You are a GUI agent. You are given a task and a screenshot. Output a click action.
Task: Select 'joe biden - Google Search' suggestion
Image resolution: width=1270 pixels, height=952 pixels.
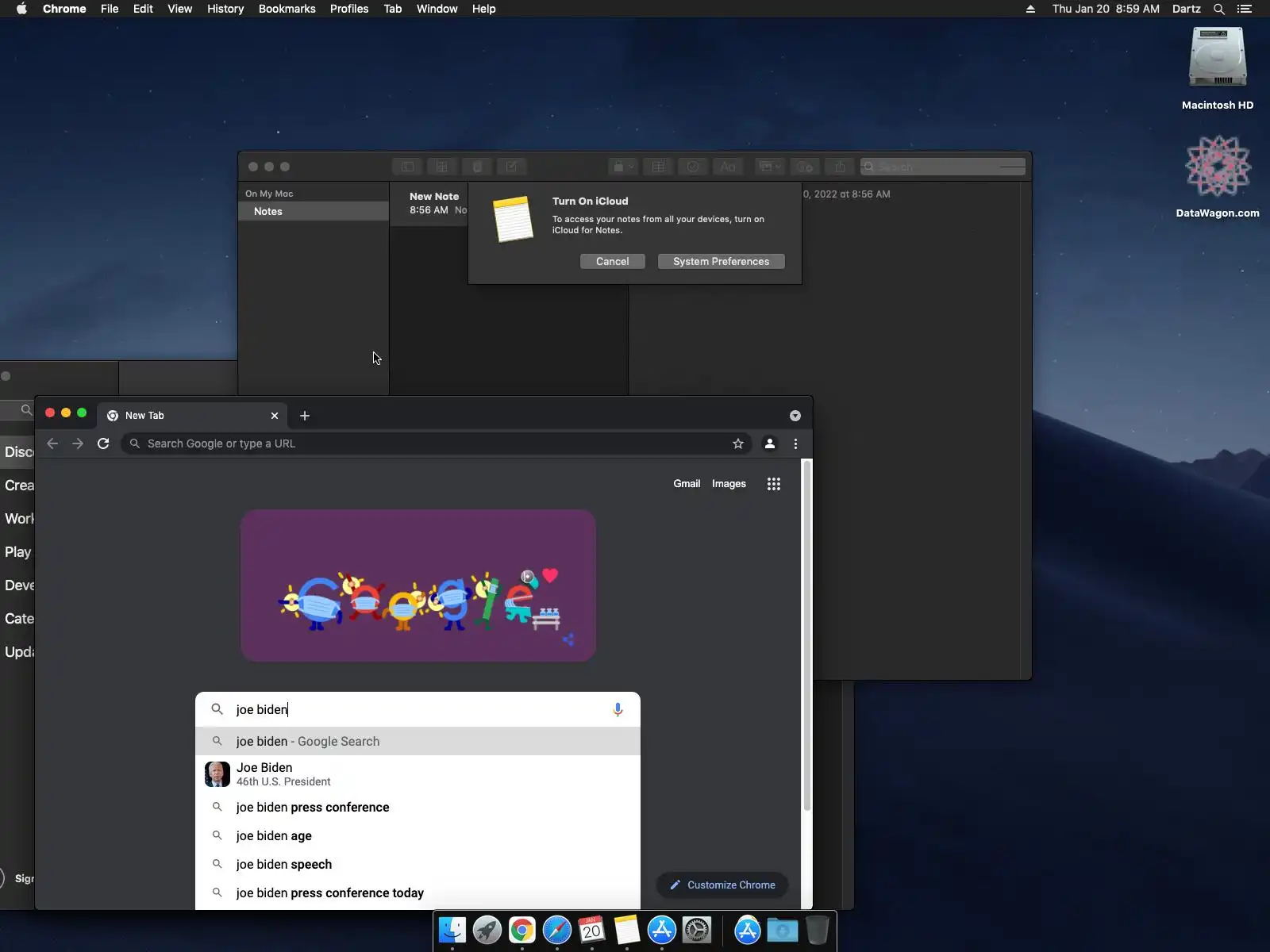pyautogui.click(x=418, y=741)
